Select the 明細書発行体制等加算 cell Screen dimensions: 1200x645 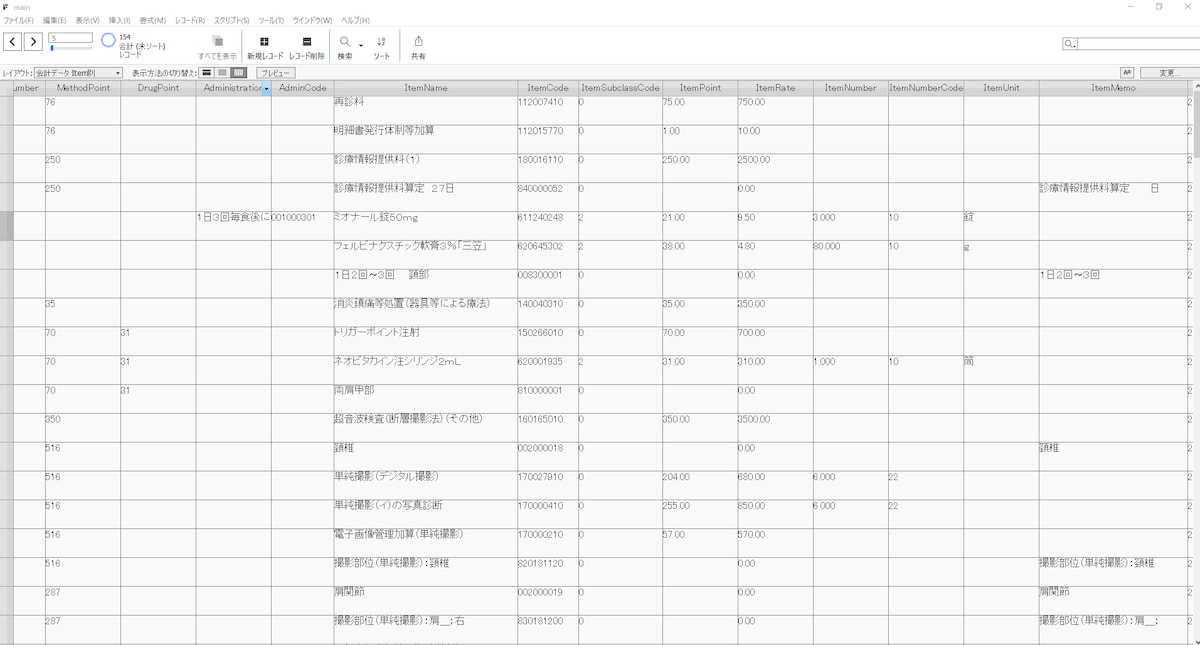[x=425, y=138]
